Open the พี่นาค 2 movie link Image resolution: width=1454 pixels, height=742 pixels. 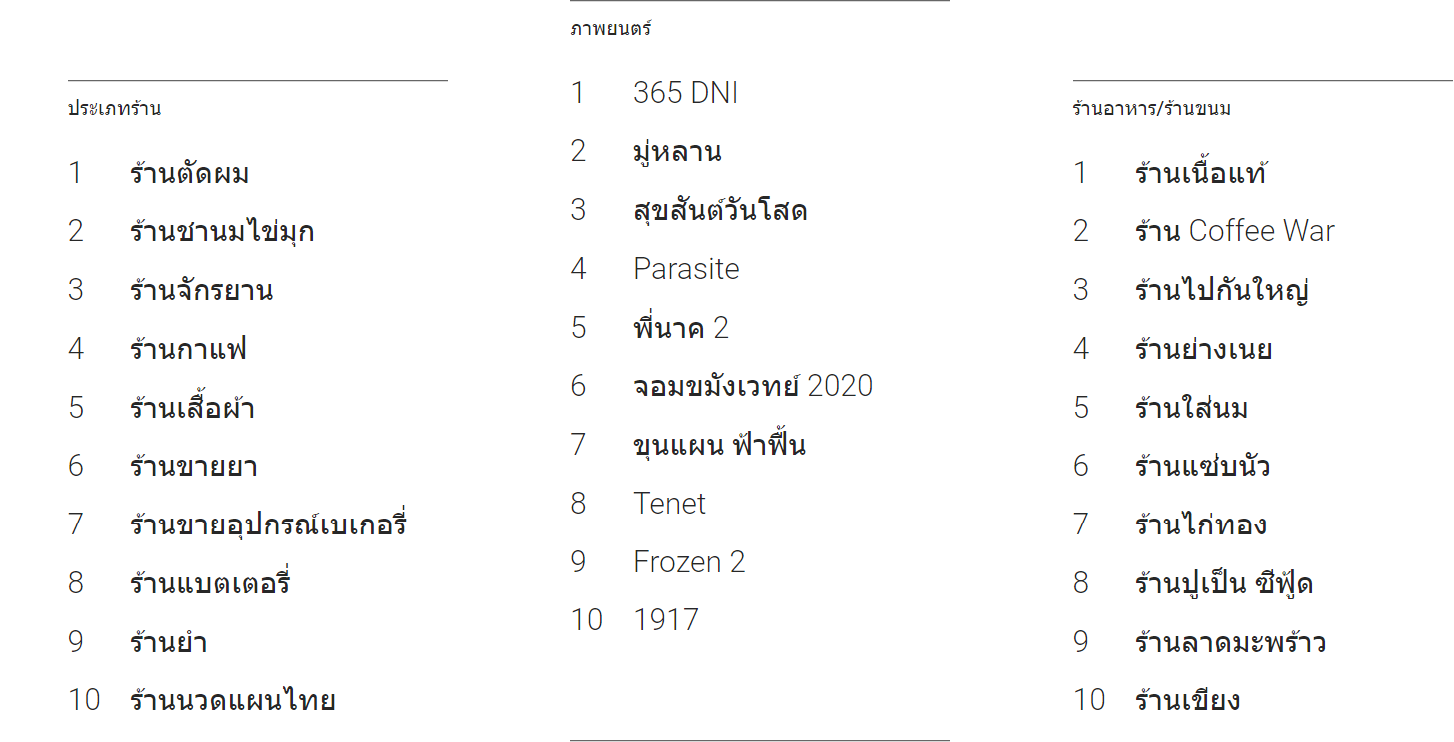click(x=680, y=328)
